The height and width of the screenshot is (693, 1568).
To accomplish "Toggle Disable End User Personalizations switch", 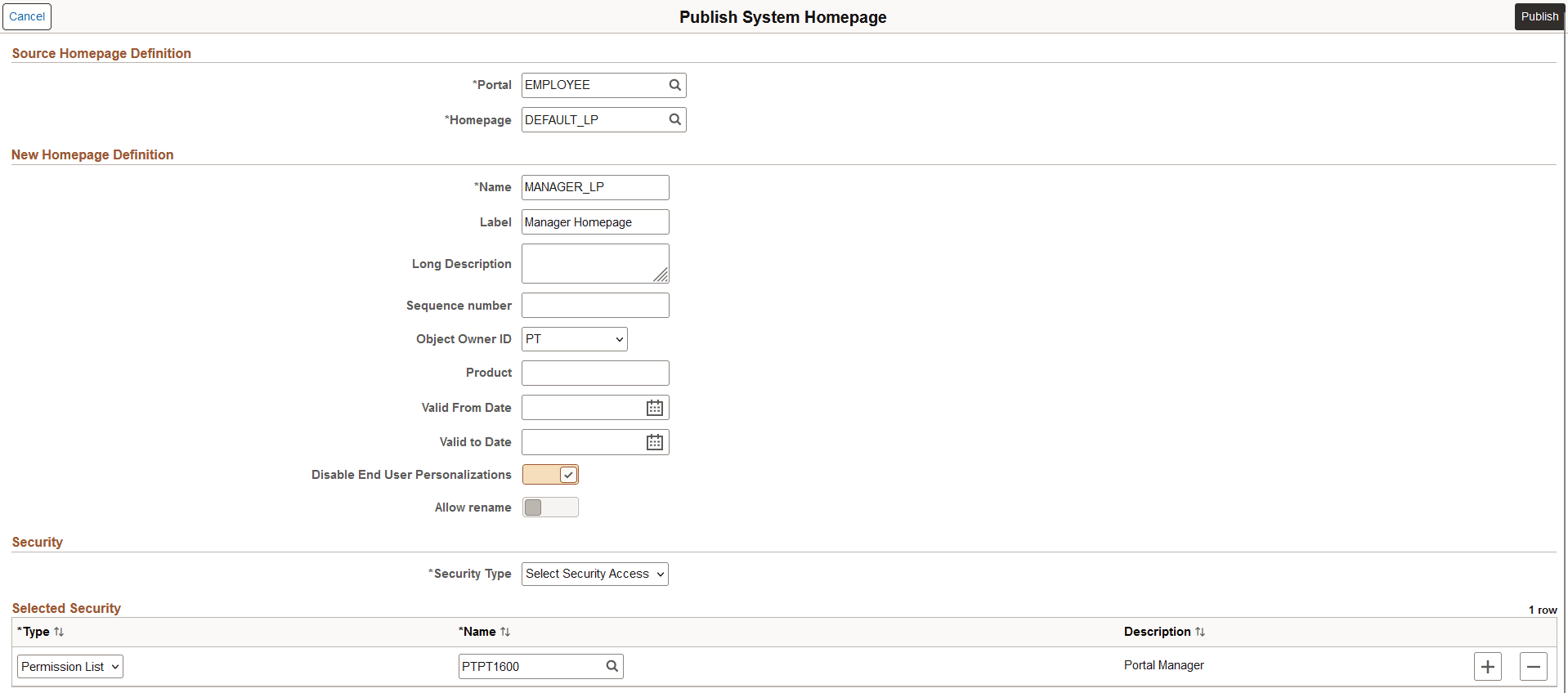I will tap(550, 475).
